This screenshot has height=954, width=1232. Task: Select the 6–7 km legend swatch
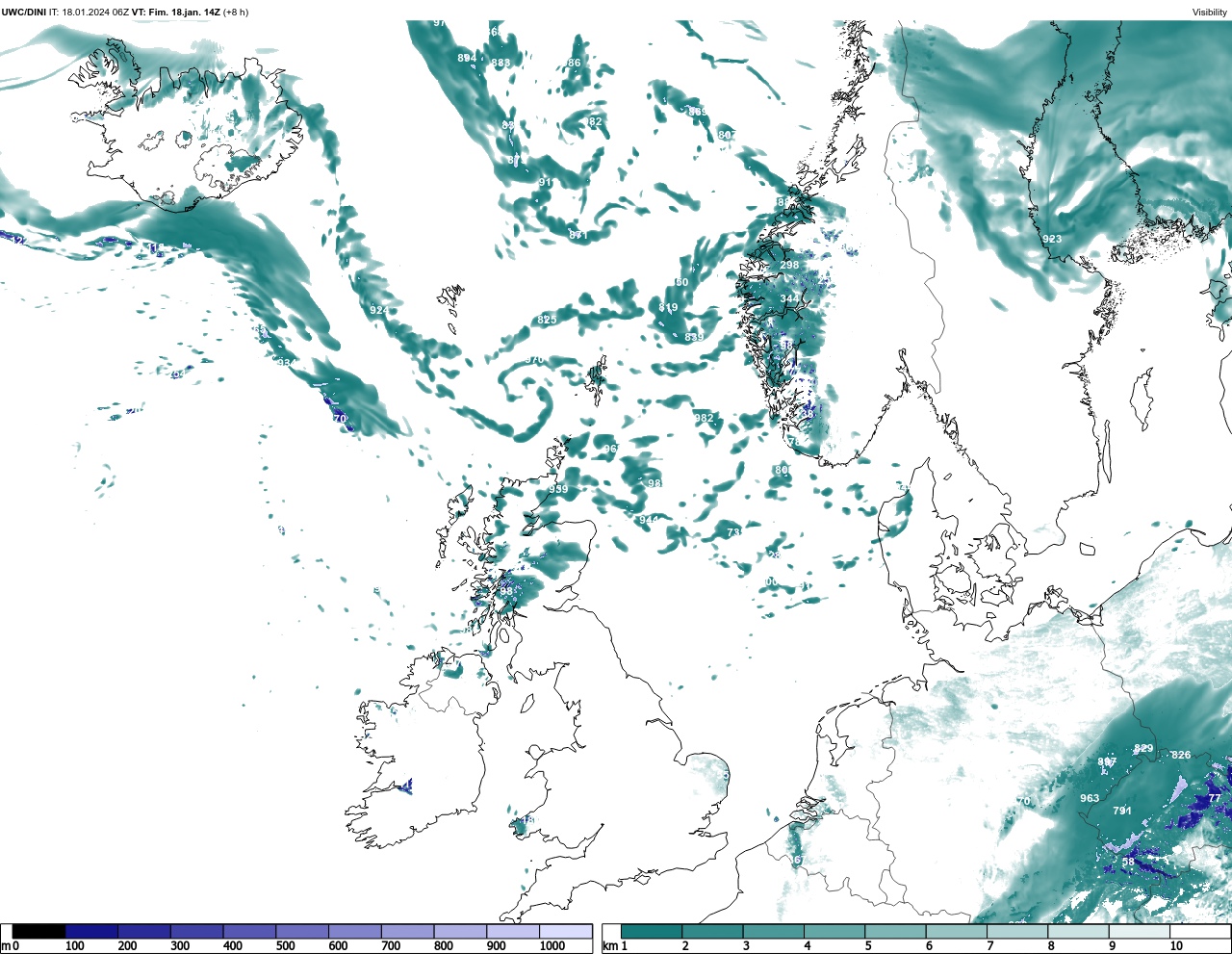point(956,932)
